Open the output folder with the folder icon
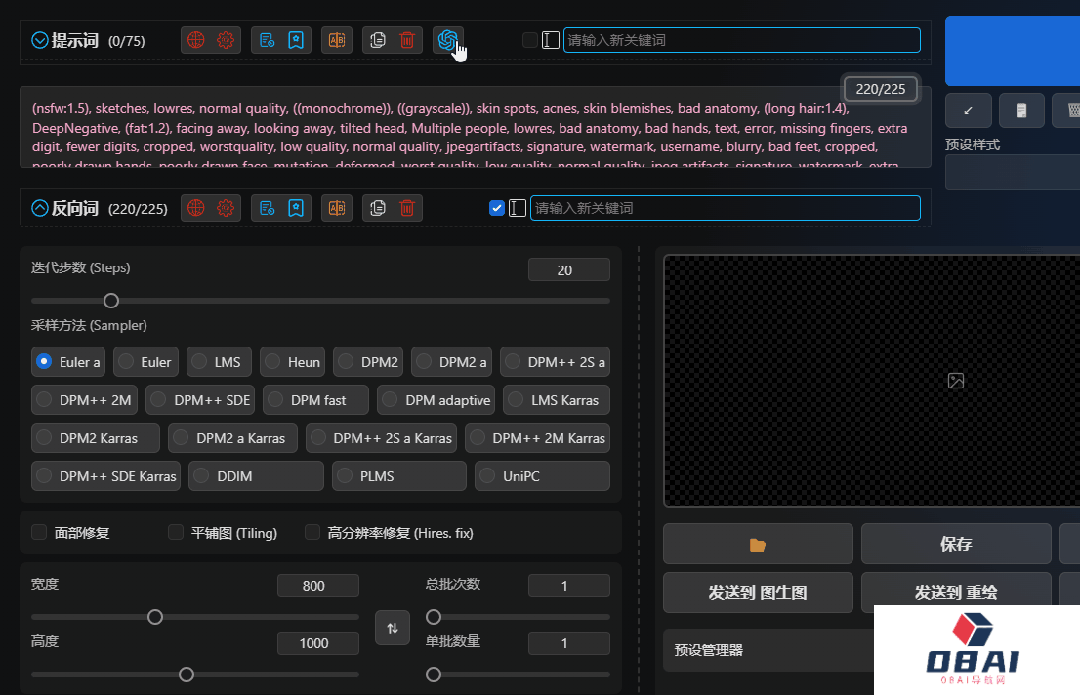1080x695 pixels. point(757,545)
